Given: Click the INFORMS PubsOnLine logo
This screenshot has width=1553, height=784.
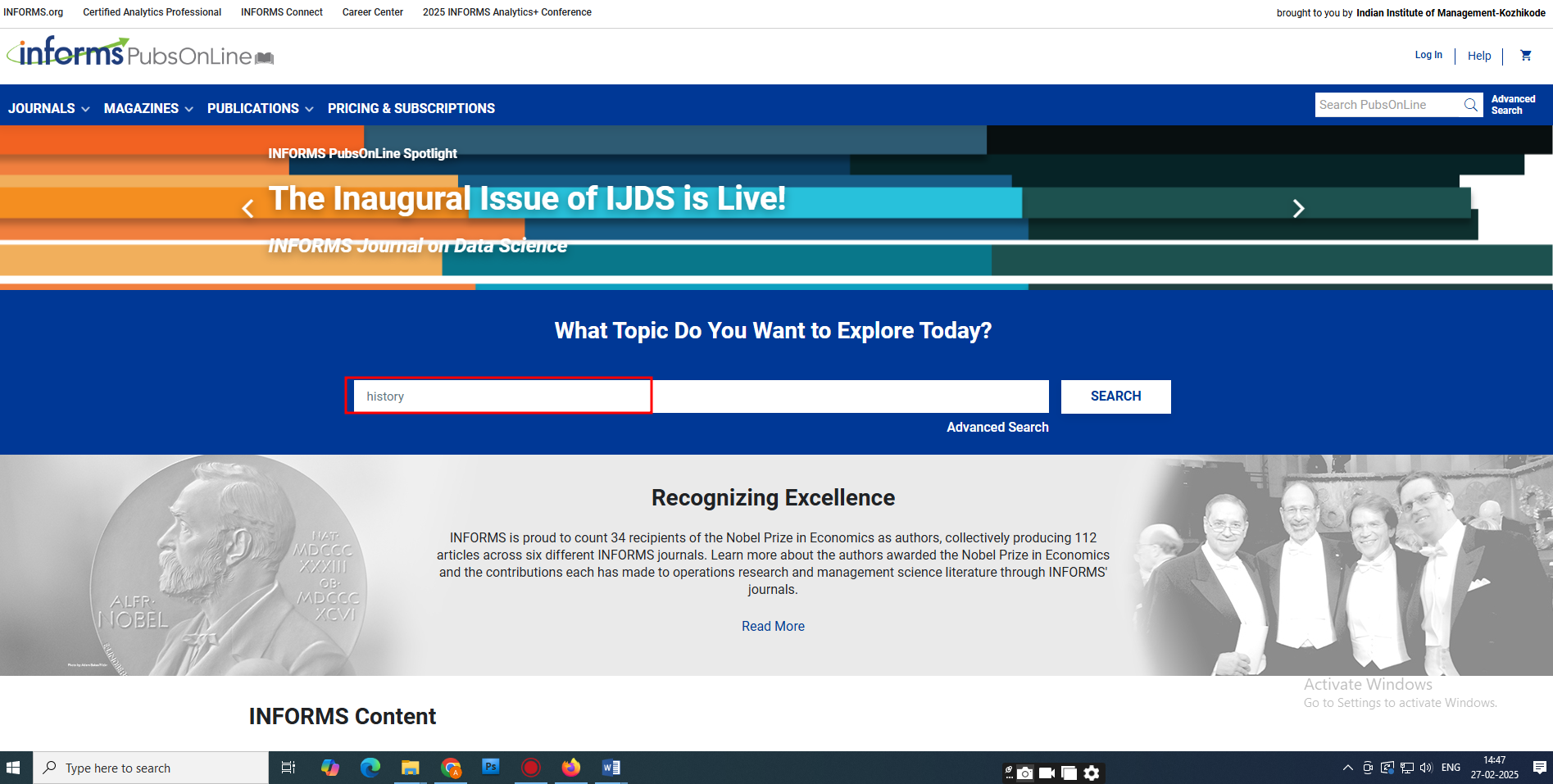Looking at the screenshot, I should click(139, 53).
